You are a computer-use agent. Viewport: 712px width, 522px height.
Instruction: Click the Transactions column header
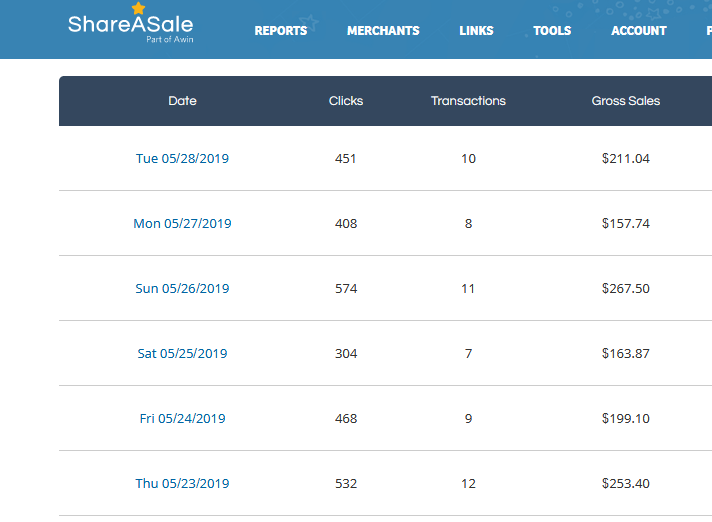[x=468, y=101]
